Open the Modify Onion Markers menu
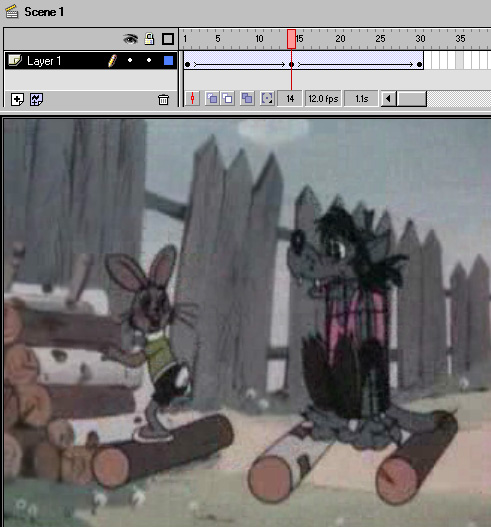 267,98
